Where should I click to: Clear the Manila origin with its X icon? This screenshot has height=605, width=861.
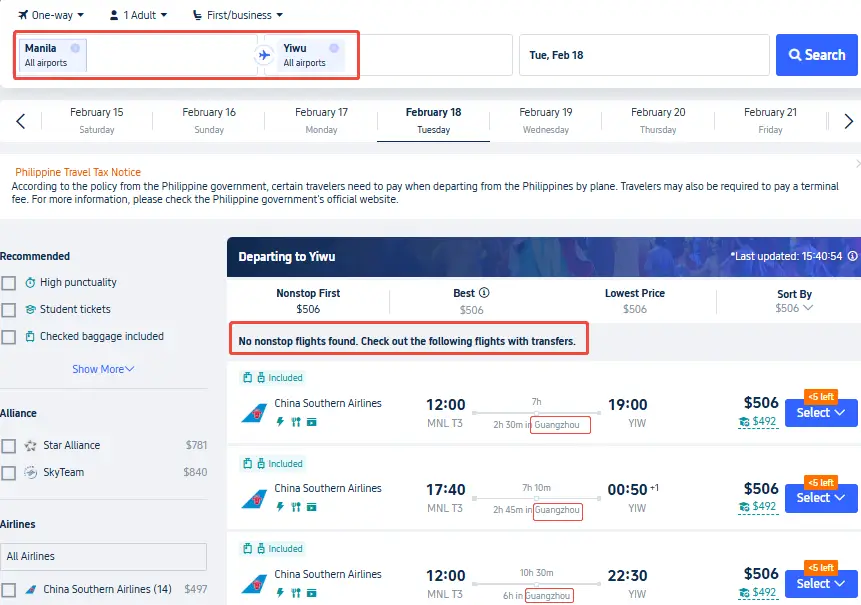76,48
